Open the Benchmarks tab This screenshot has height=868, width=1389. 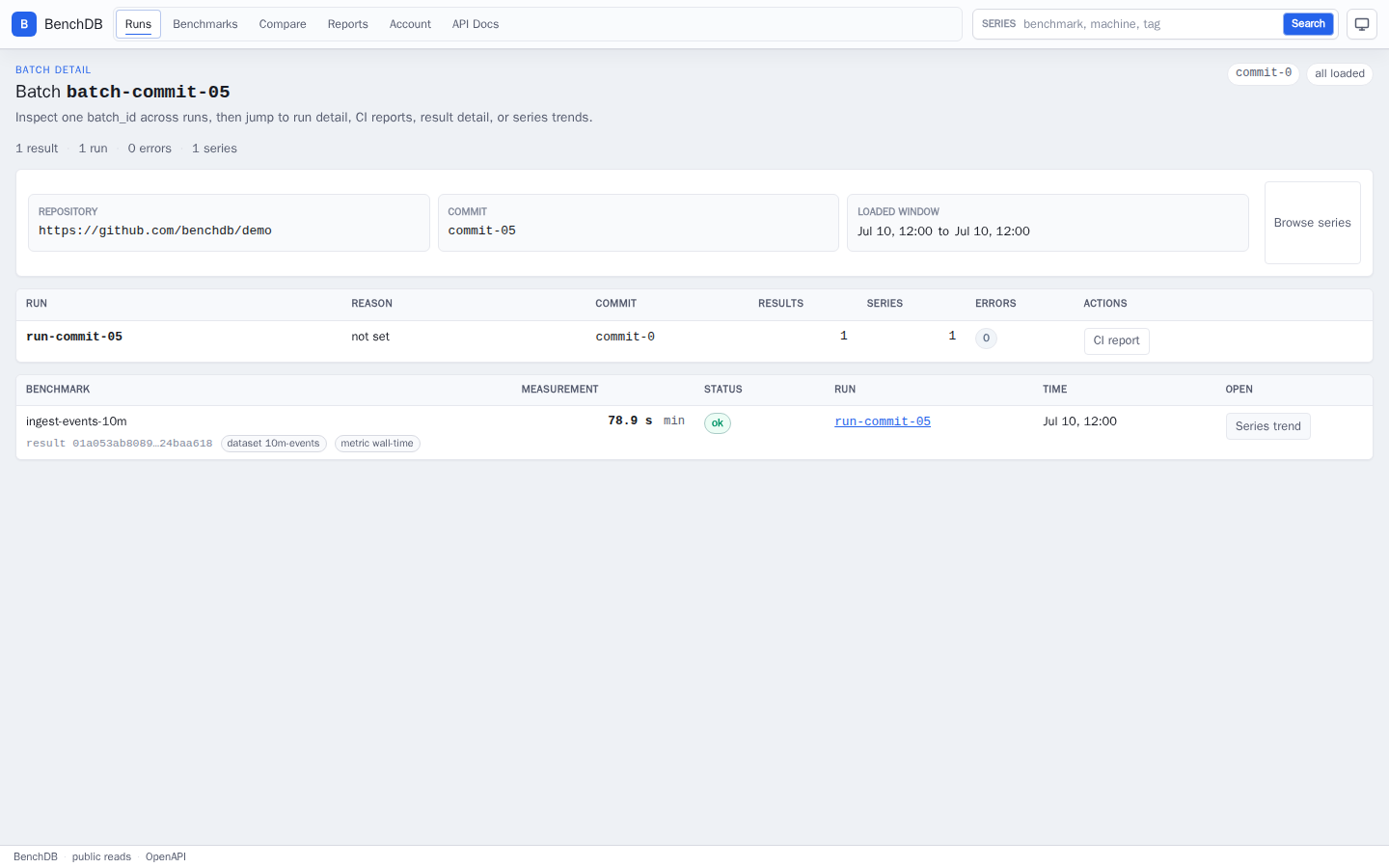point(205,24)
